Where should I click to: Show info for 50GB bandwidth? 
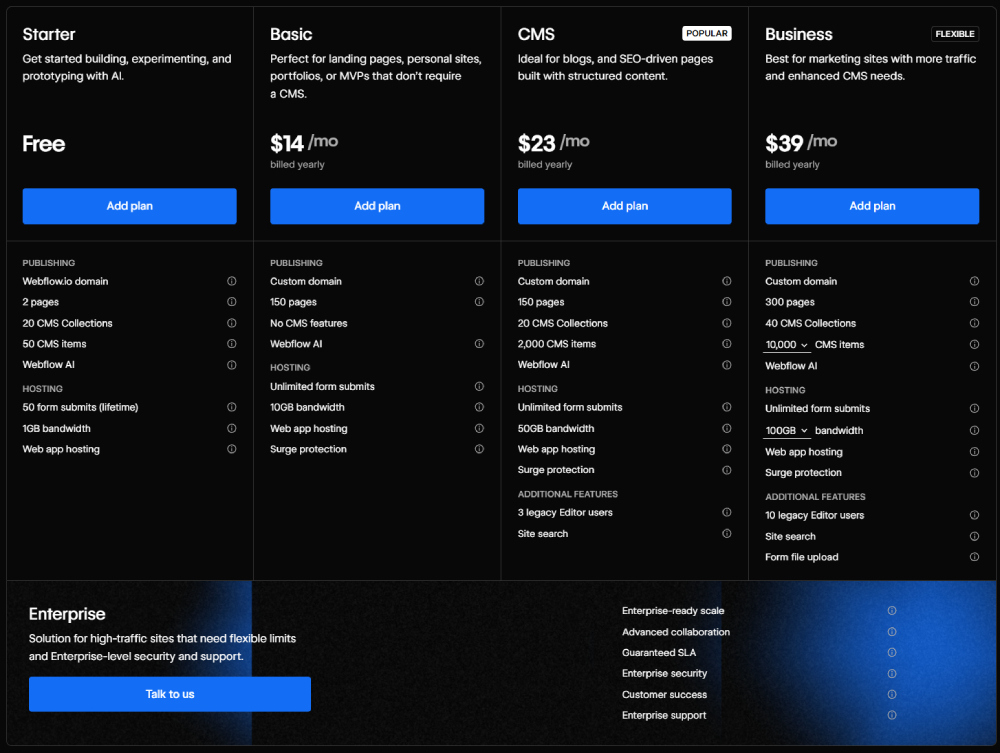coord(726,428)
